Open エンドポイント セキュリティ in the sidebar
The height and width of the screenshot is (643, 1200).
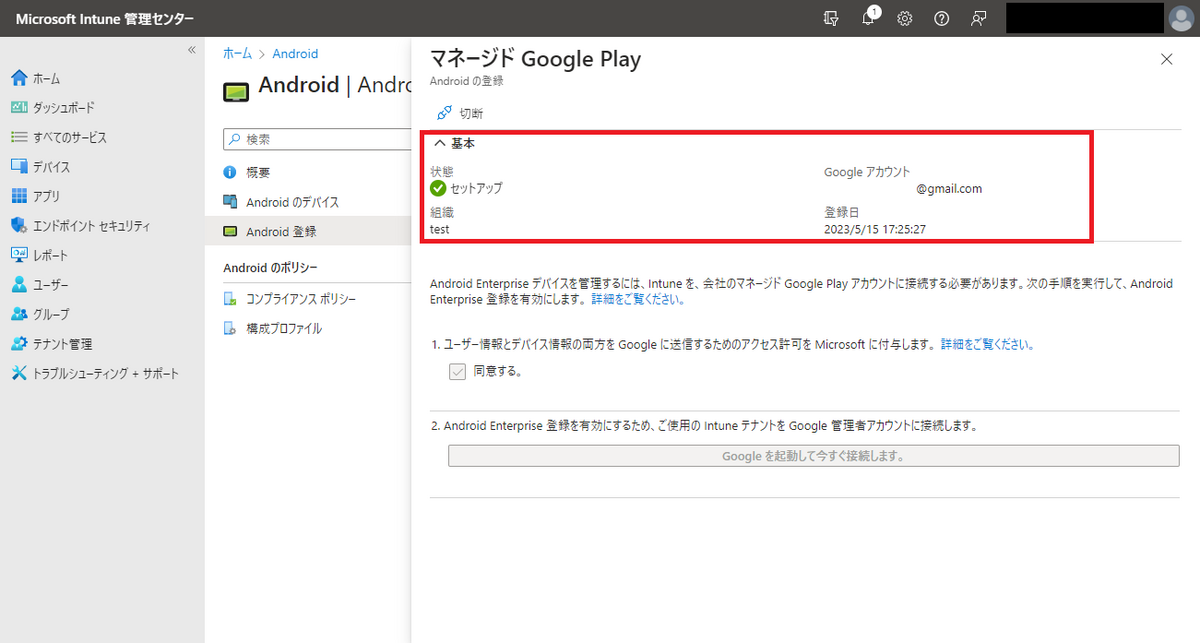tap(91, 226)
